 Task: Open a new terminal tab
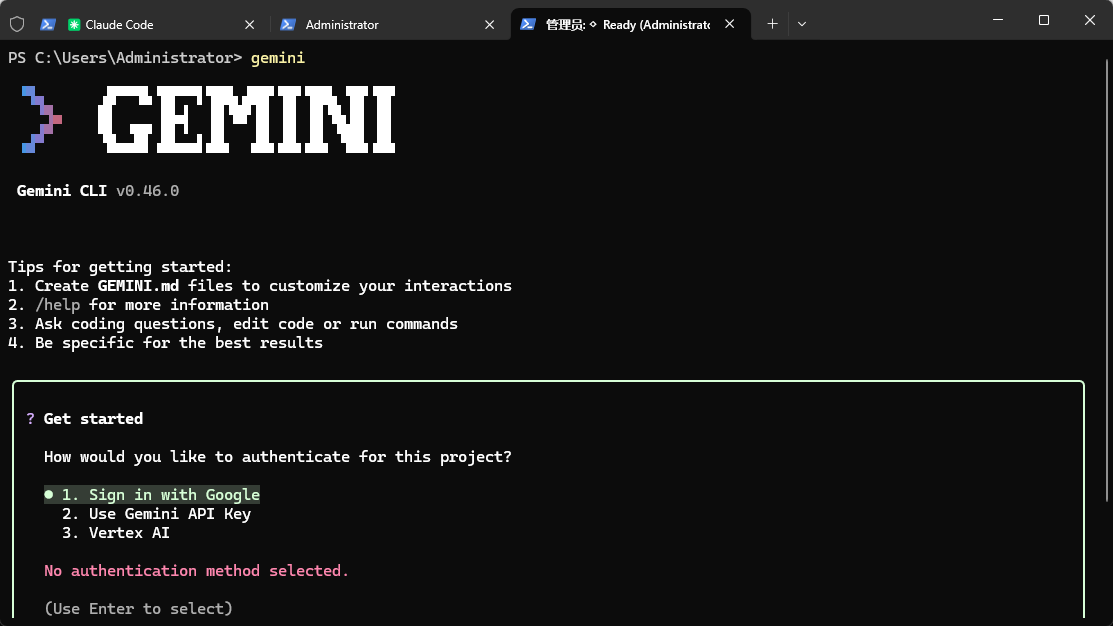click(x=772, y=24)
